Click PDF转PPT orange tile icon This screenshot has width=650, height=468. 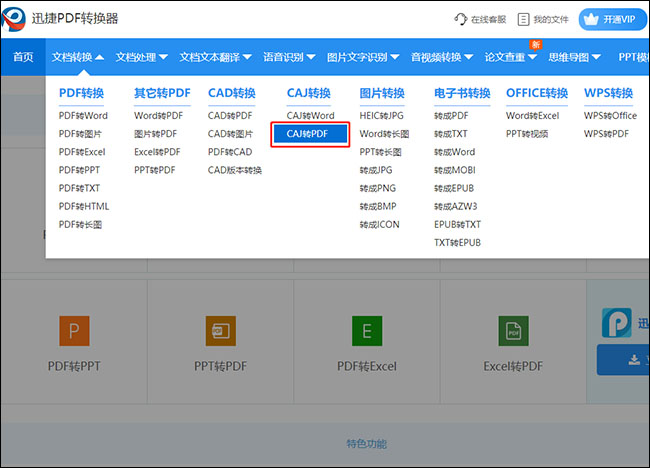(x=74, y=331)
